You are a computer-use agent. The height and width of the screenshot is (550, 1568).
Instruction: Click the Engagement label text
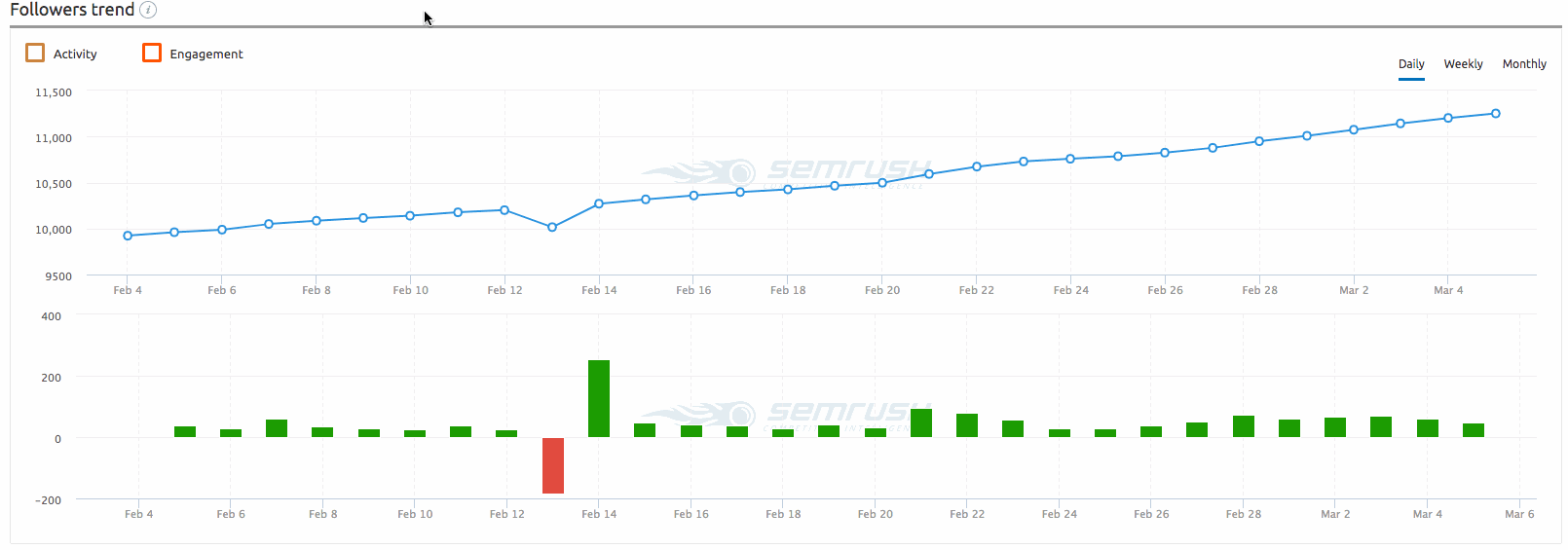point(206,55)
